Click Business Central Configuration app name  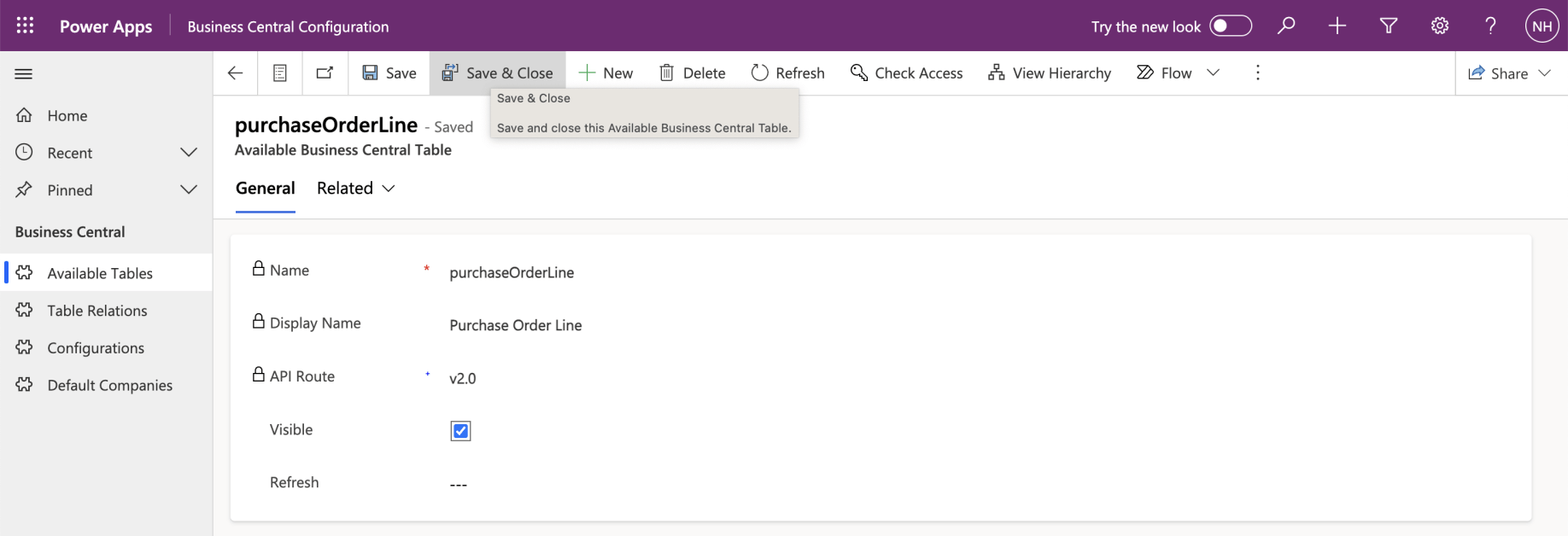tap(288, 26)
